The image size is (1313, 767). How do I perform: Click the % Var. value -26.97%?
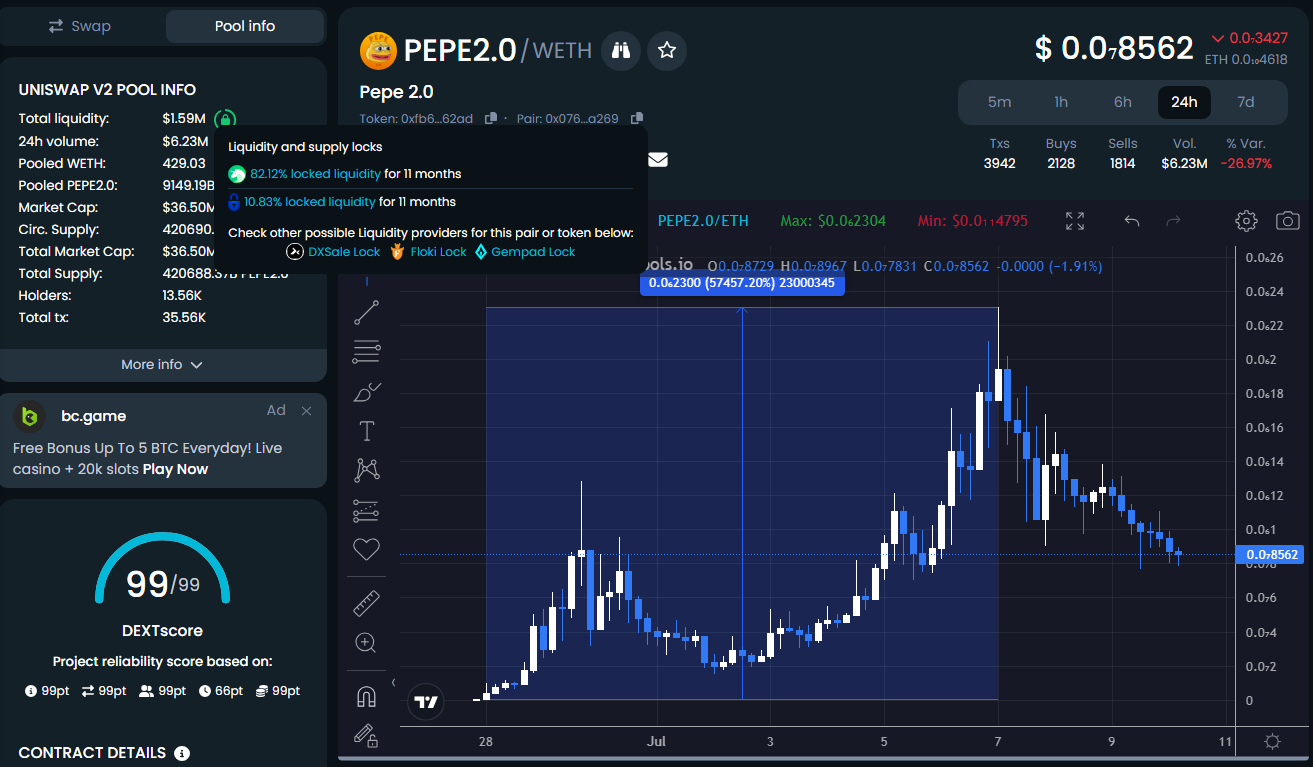(x=1246, y=163)
